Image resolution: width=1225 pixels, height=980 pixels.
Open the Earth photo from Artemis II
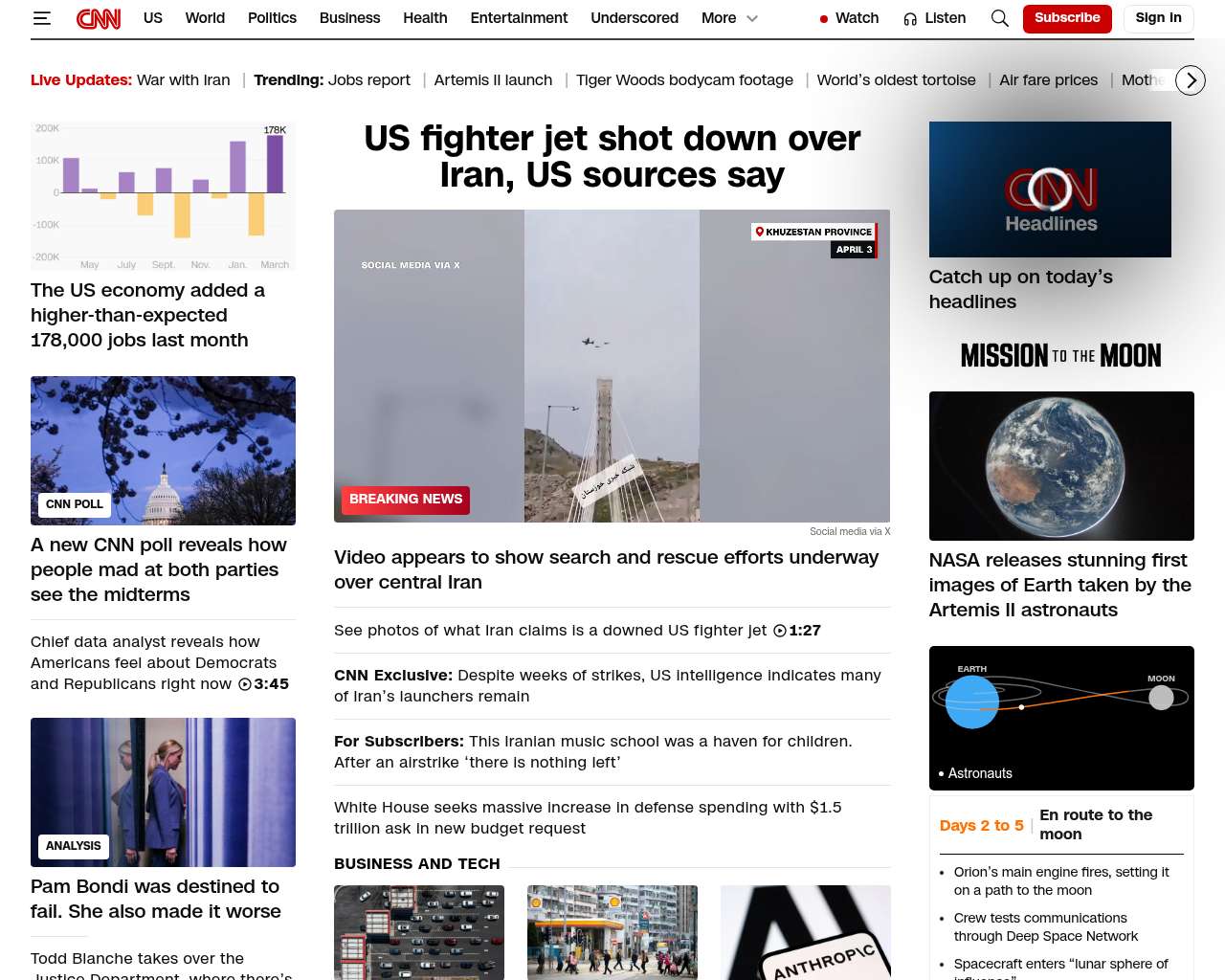[1061, 466]
